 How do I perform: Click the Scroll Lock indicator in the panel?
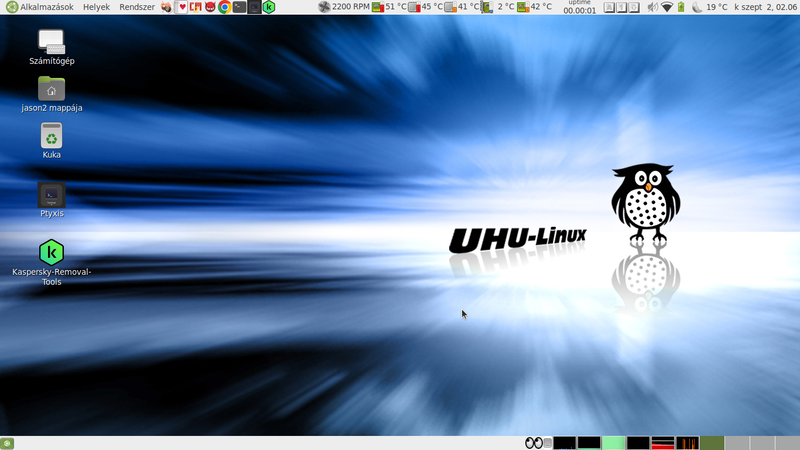coord(634,7)
